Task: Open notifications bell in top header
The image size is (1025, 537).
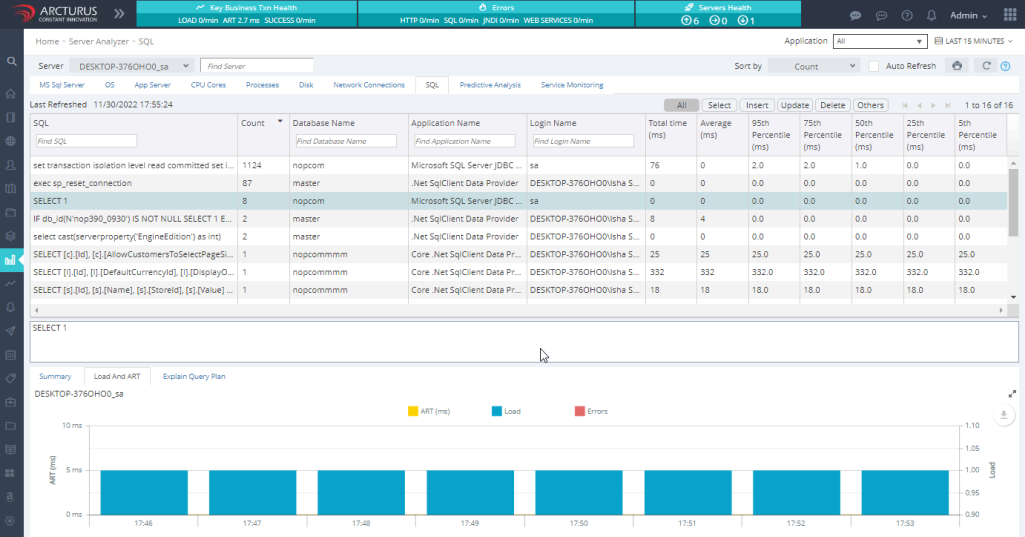Action: (932, 16)
